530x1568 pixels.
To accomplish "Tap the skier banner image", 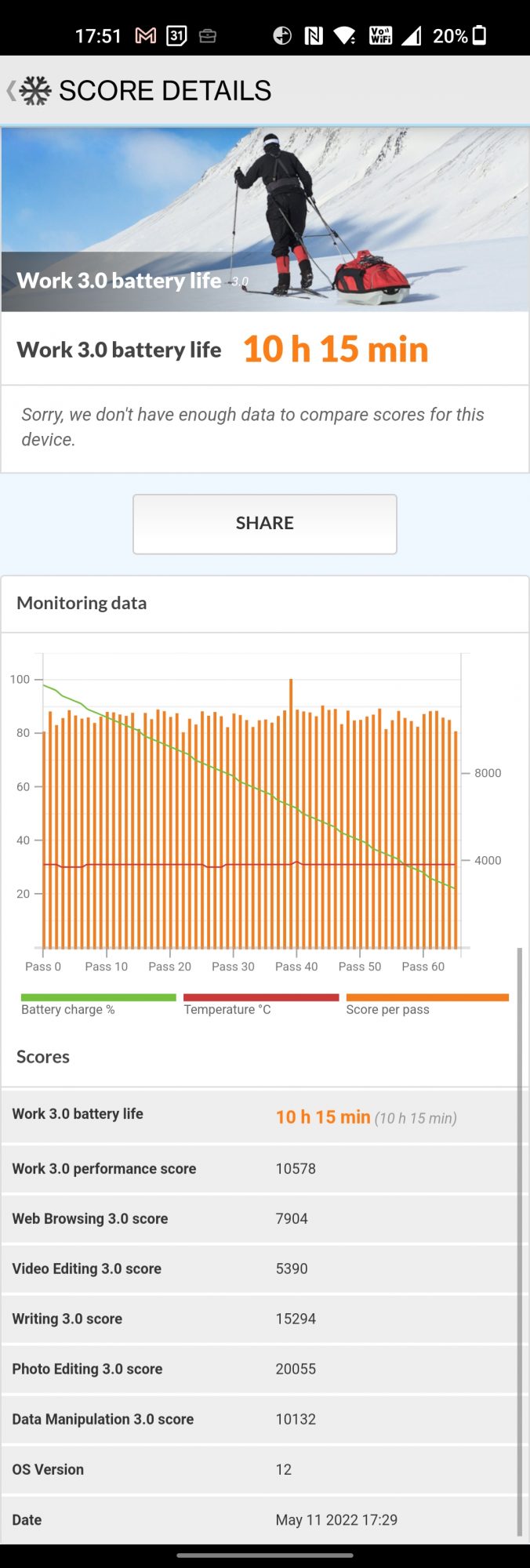I will click(x=265, y=220).
